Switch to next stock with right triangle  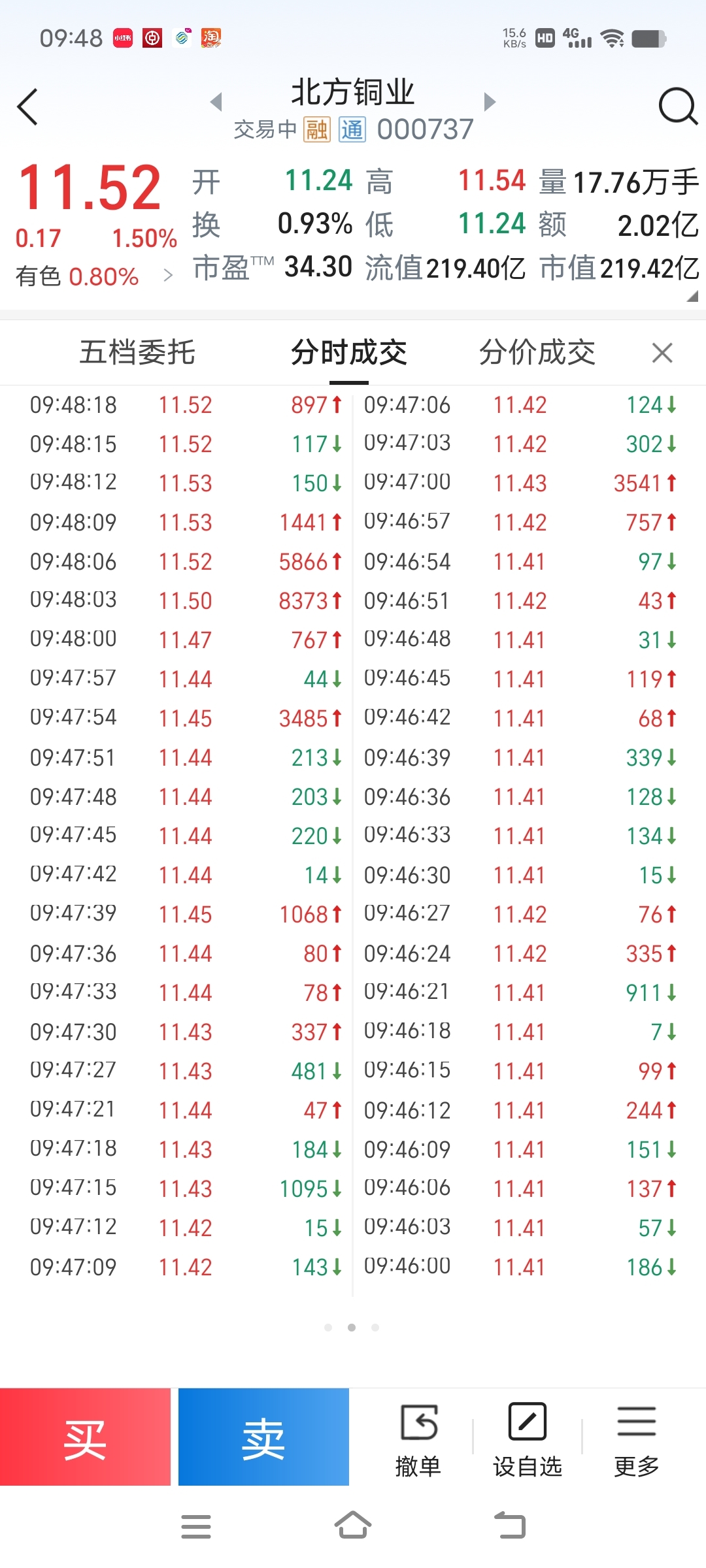click(x=490, y=101)
